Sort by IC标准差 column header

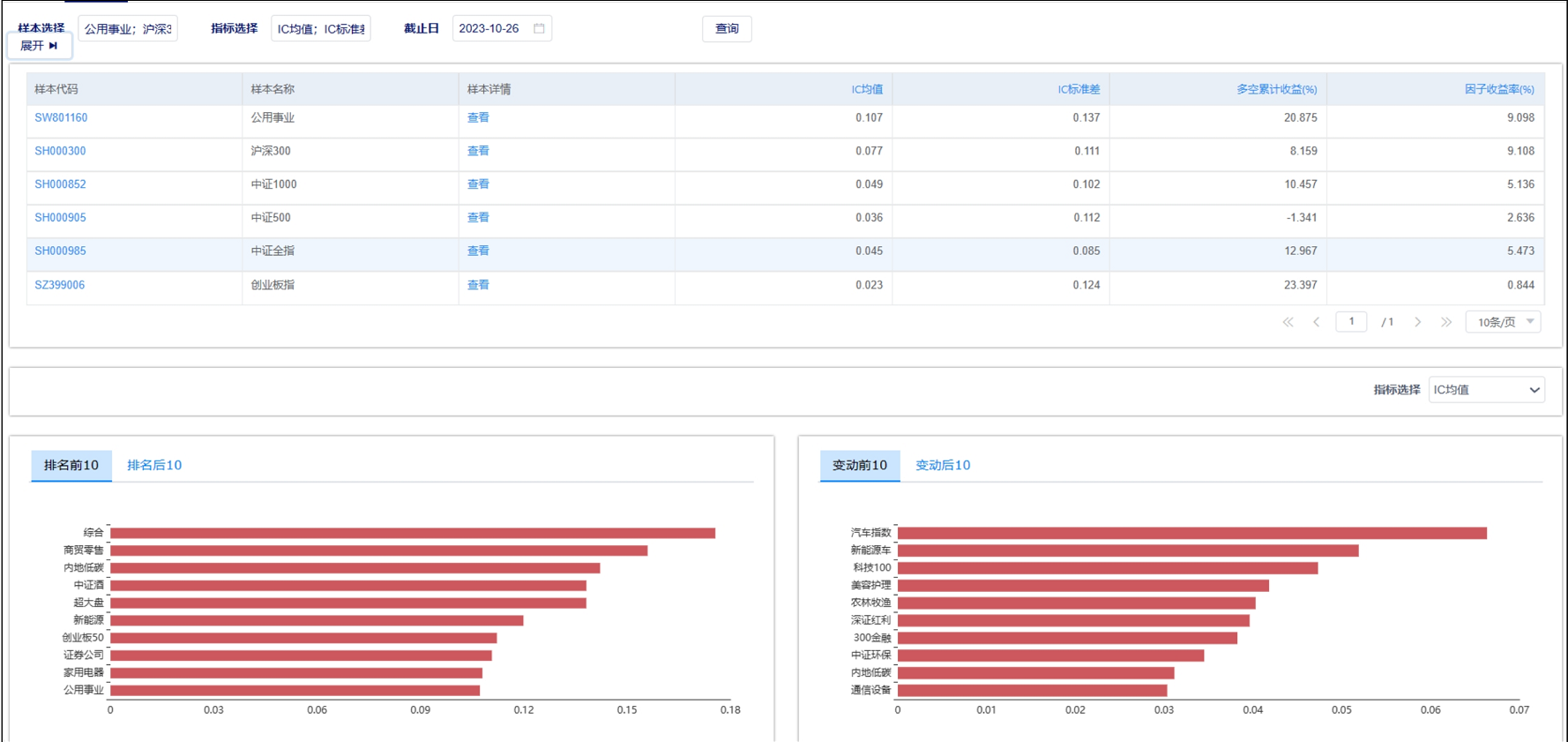point(1079,89)
